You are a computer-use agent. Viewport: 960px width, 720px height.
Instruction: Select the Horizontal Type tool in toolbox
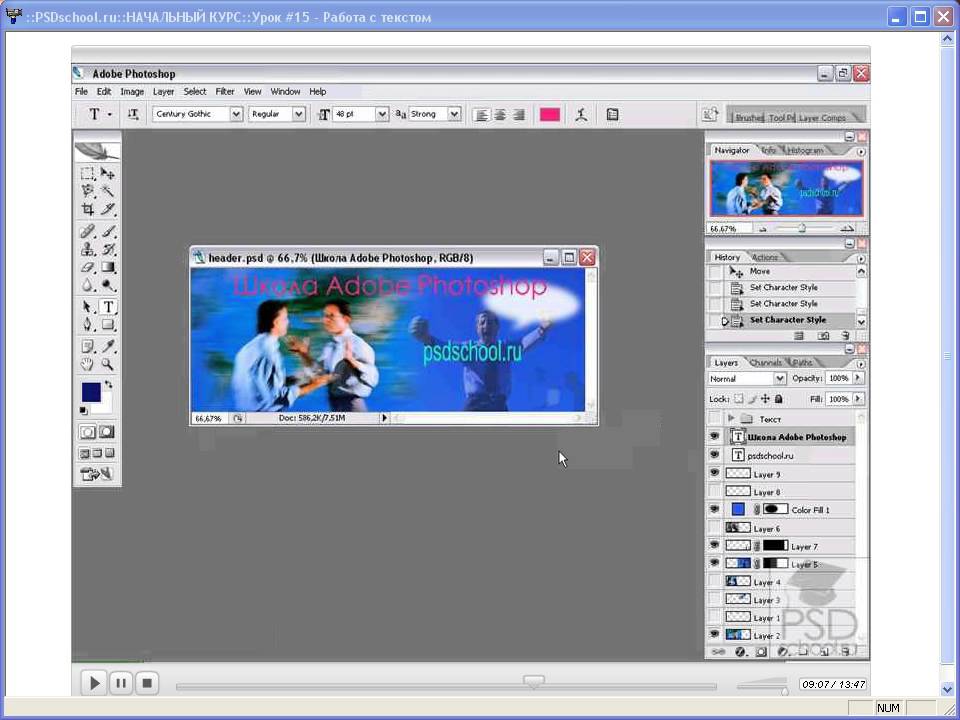(x=108, y=307)
